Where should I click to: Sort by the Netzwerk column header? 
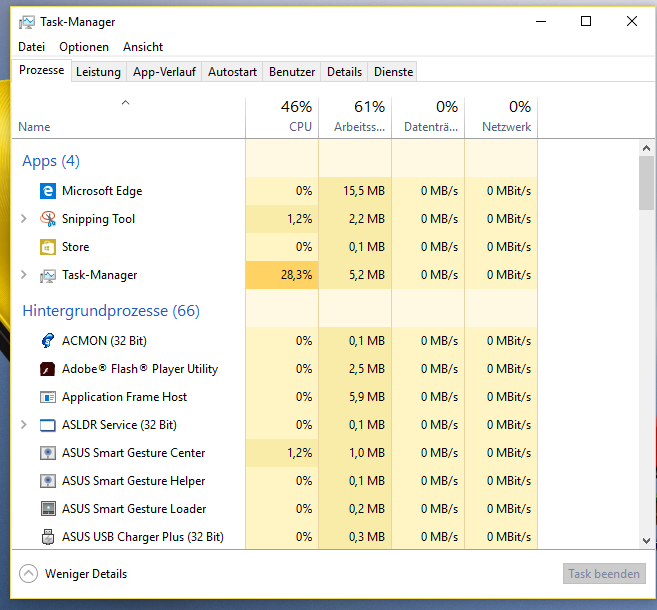click(x=501, y=118)
